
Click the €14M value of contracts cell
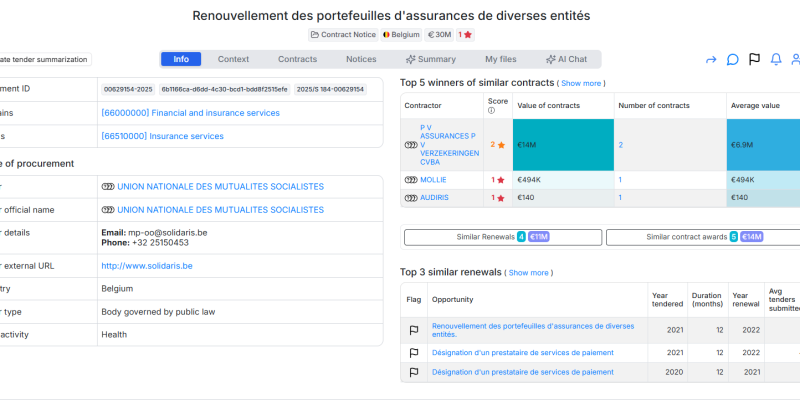[563, 145]
